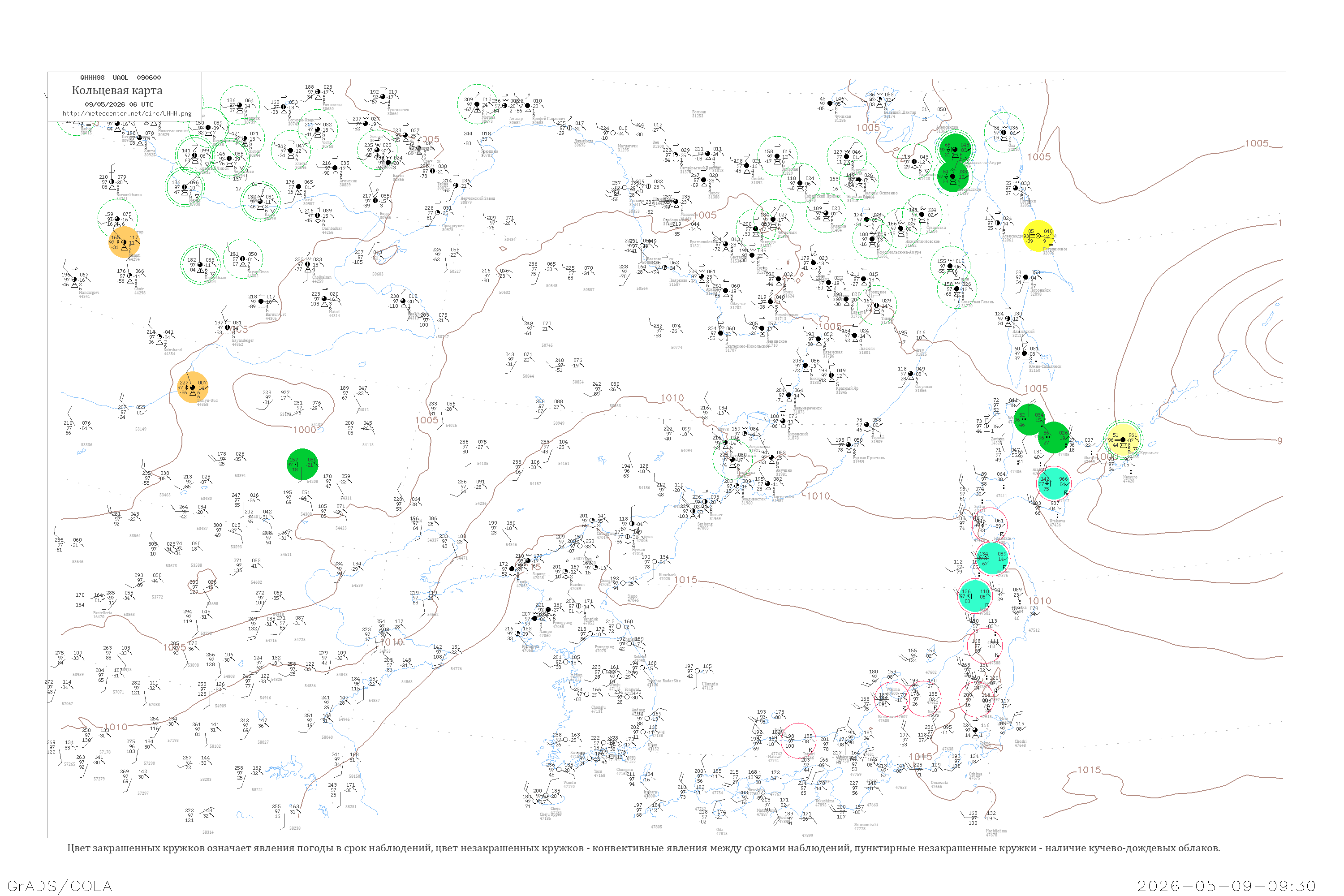
Task: Select the station marker at Поронайск
Action: click(1026, 278)
